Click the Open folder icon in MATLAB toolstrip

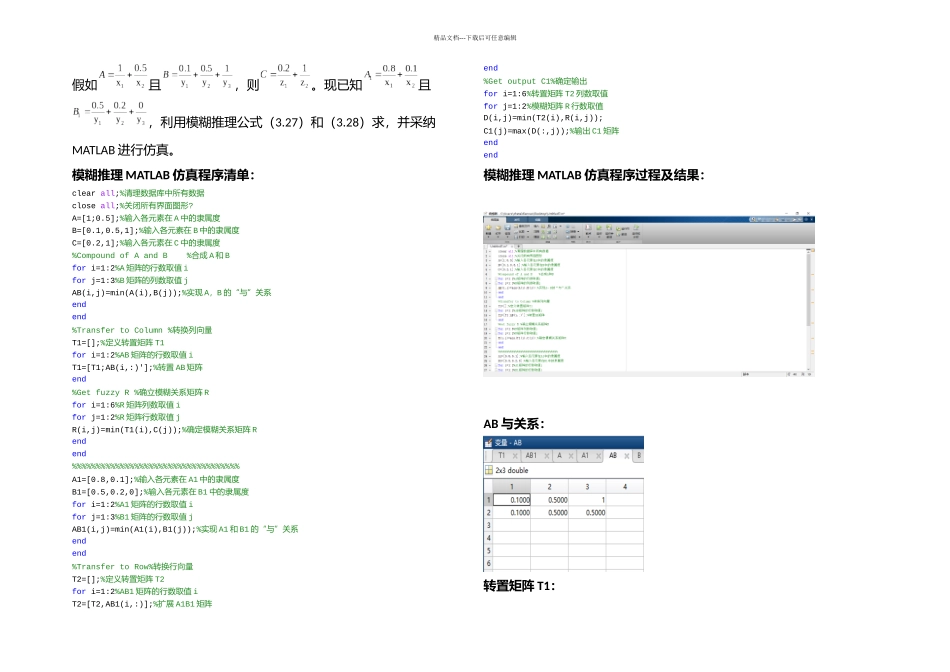pyautogui.click(x=498, y=228)
